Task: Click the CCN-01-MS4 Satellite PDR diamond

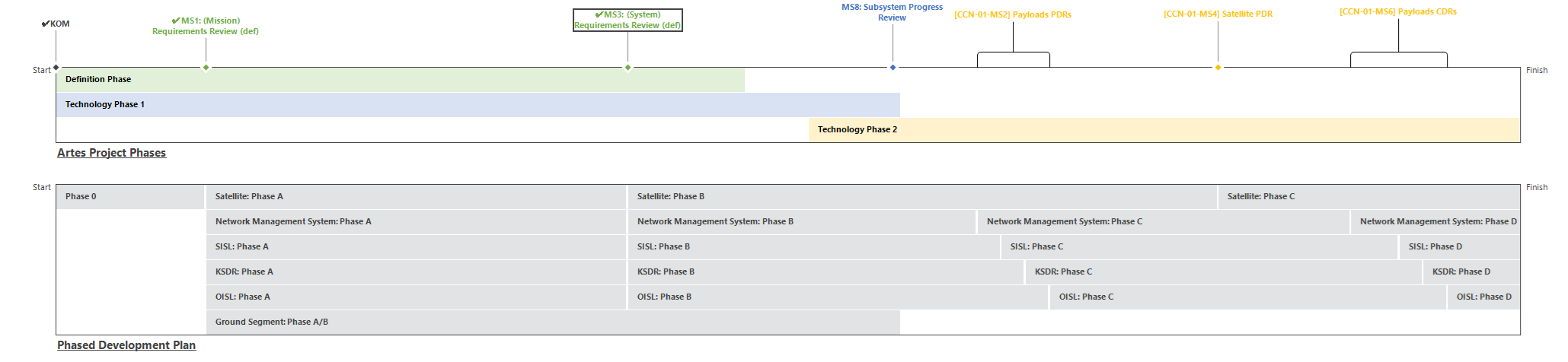Action: pyautogui.click(x=1218, y=68)
